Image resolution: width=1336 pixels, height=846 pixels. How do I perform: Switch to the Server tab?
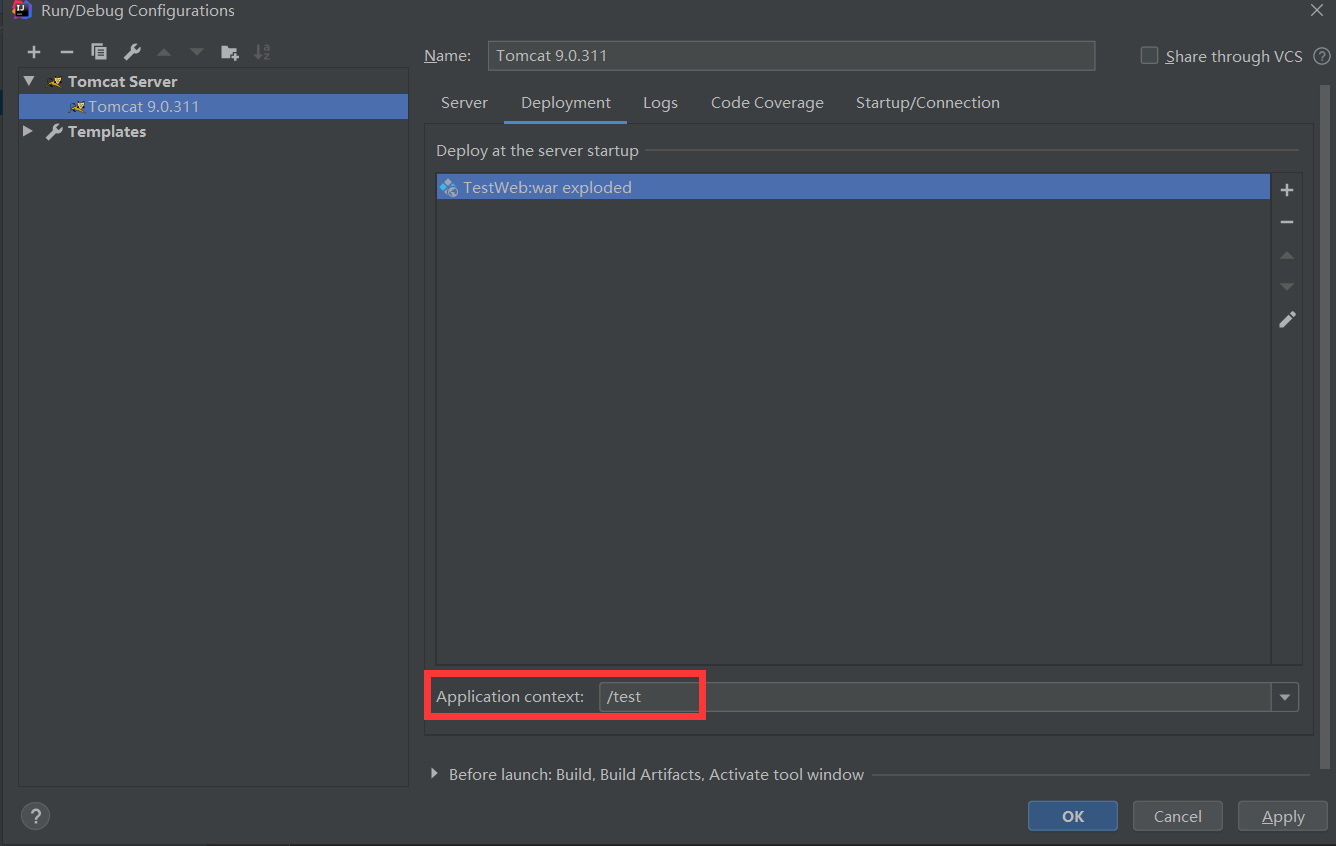click(464, 103)
